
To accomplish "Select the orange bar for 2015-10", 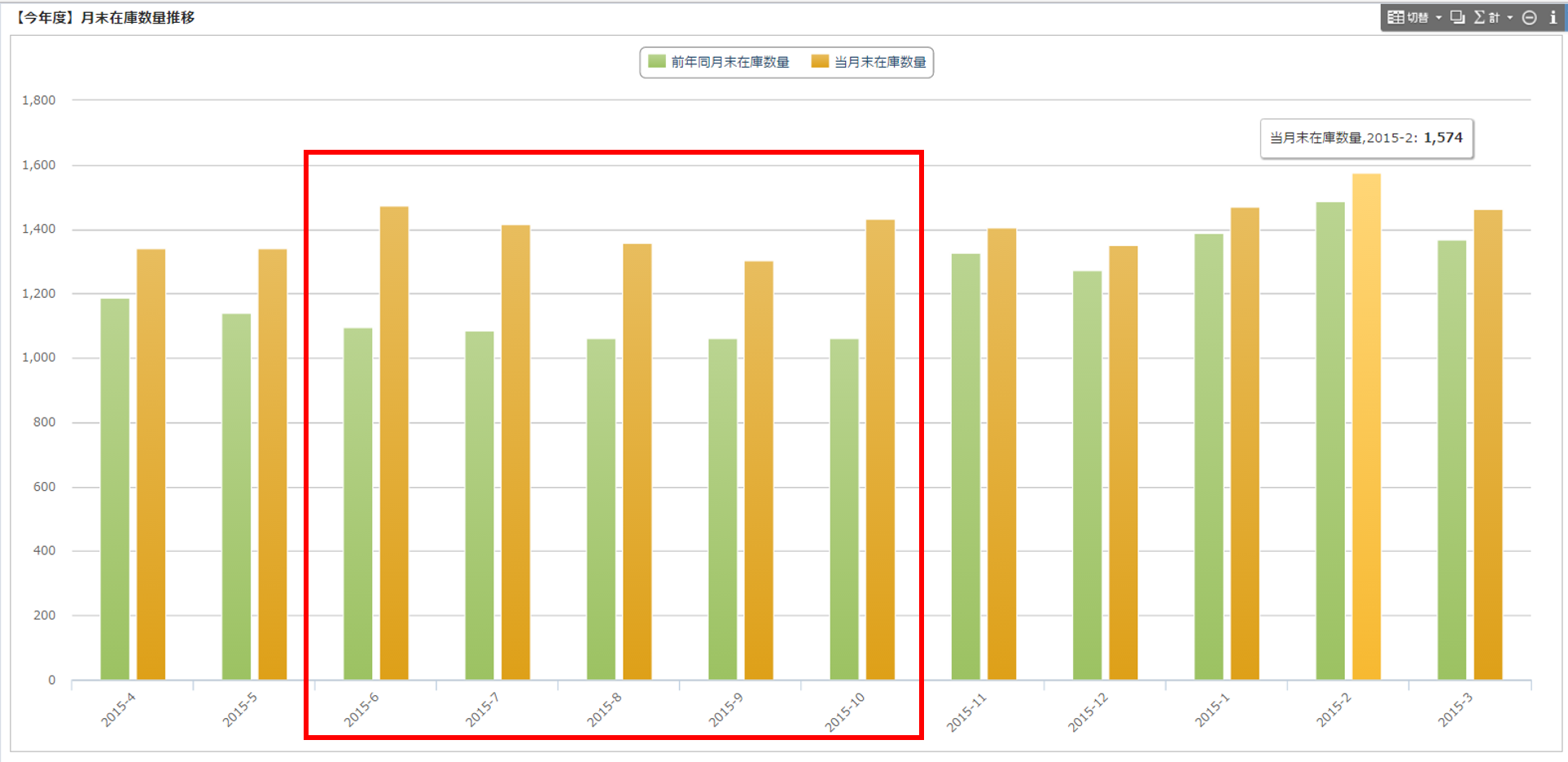I will 880,449.
